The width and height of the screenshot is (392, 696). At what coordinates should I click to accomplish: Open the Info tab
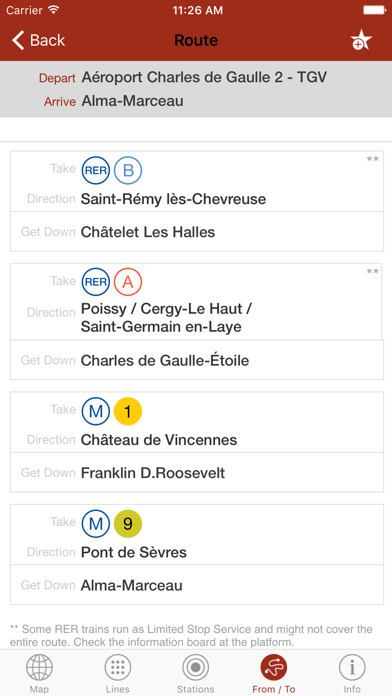tap(352, 673)
